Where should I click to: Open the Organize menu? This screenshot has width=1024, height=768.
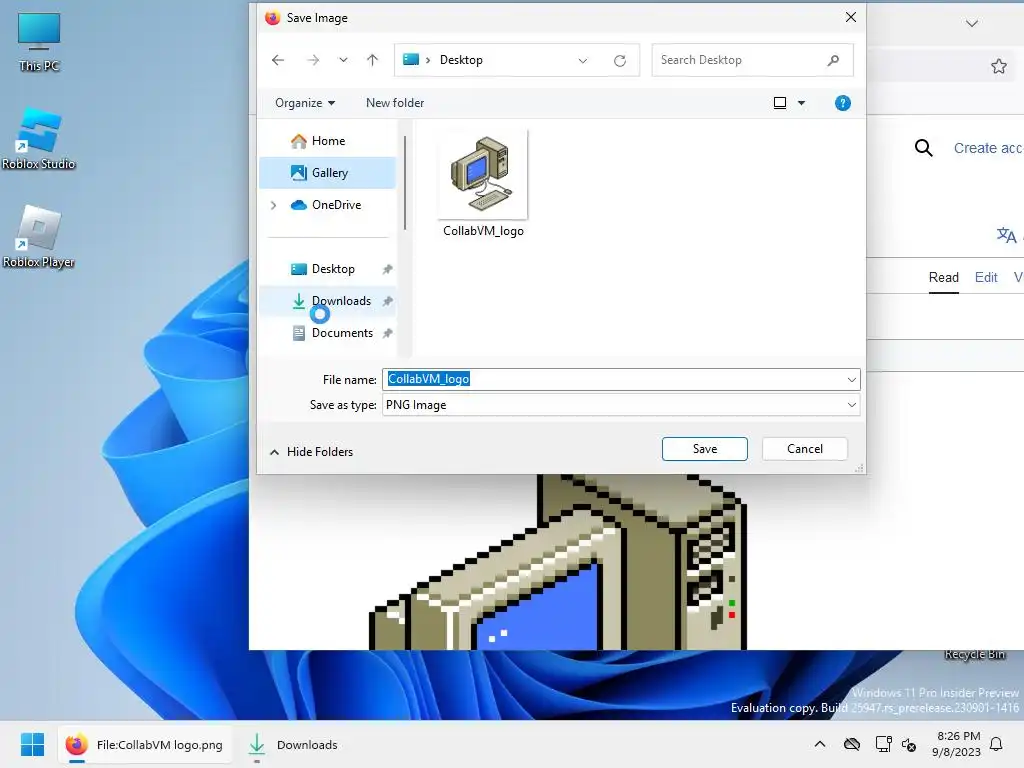pos(305,103)
